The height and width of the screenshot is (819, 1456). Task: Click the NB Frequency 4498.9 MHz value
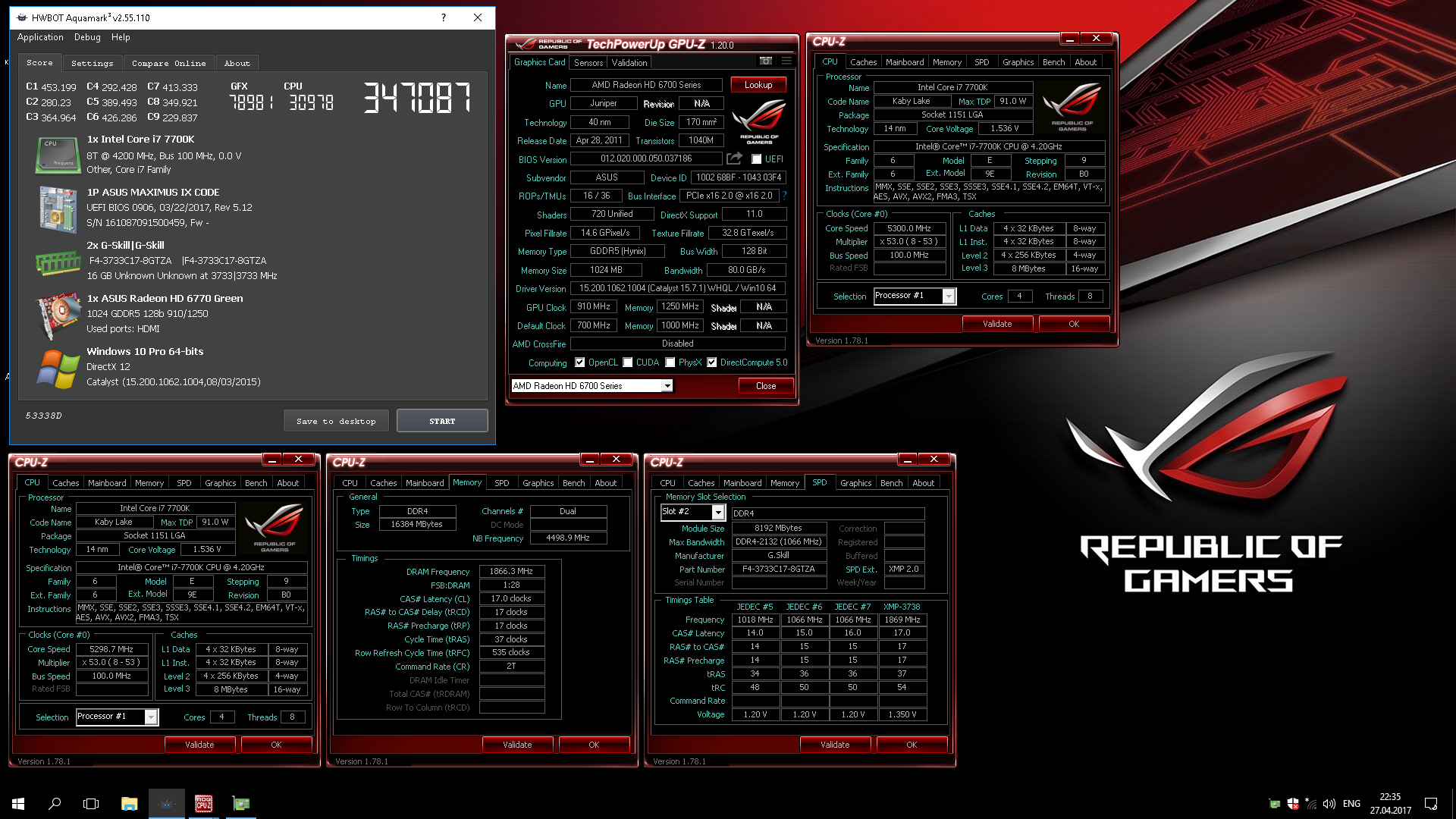568,538
